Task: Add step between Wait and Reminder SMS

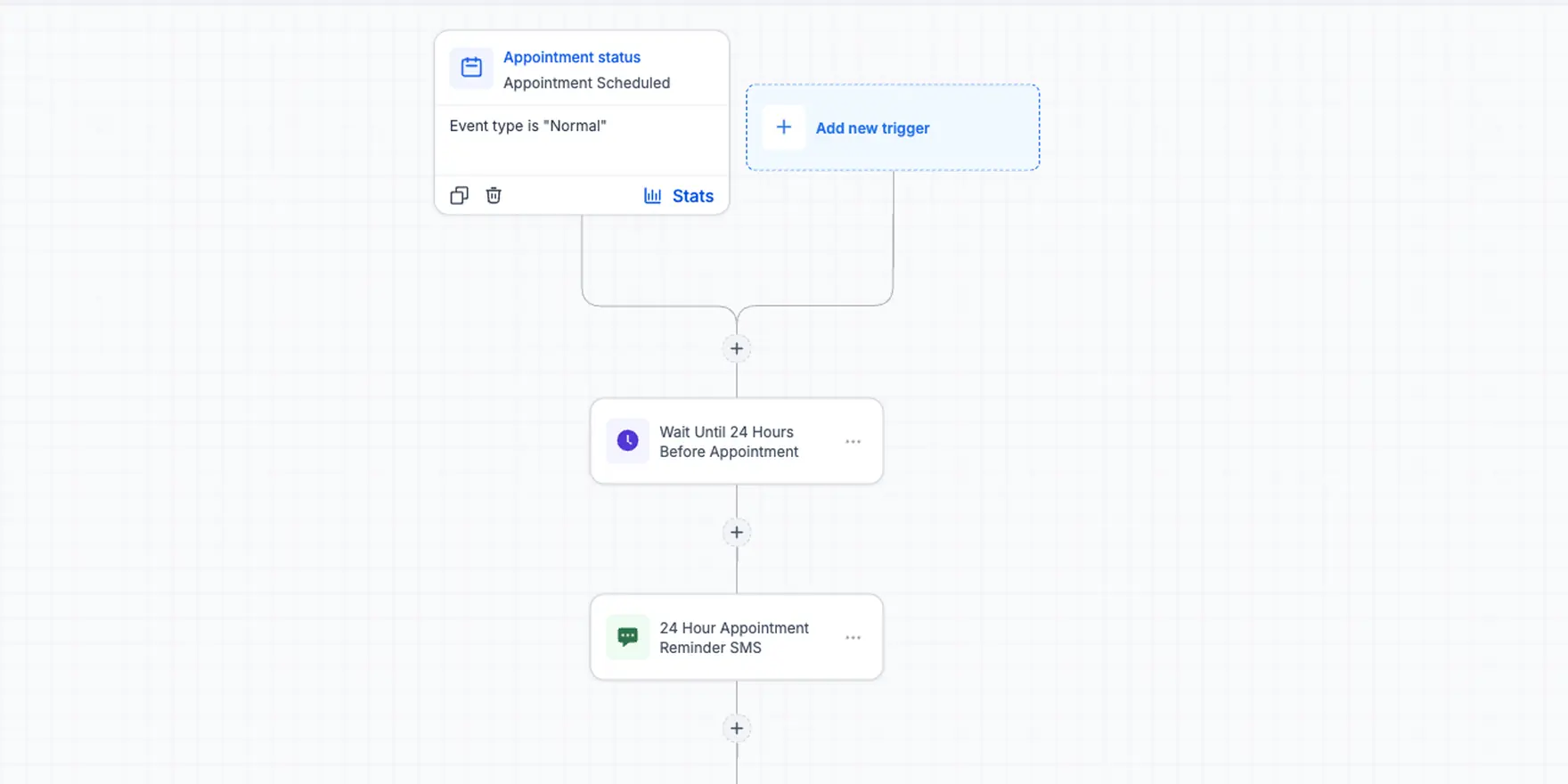Action: (x=737, y=533)
